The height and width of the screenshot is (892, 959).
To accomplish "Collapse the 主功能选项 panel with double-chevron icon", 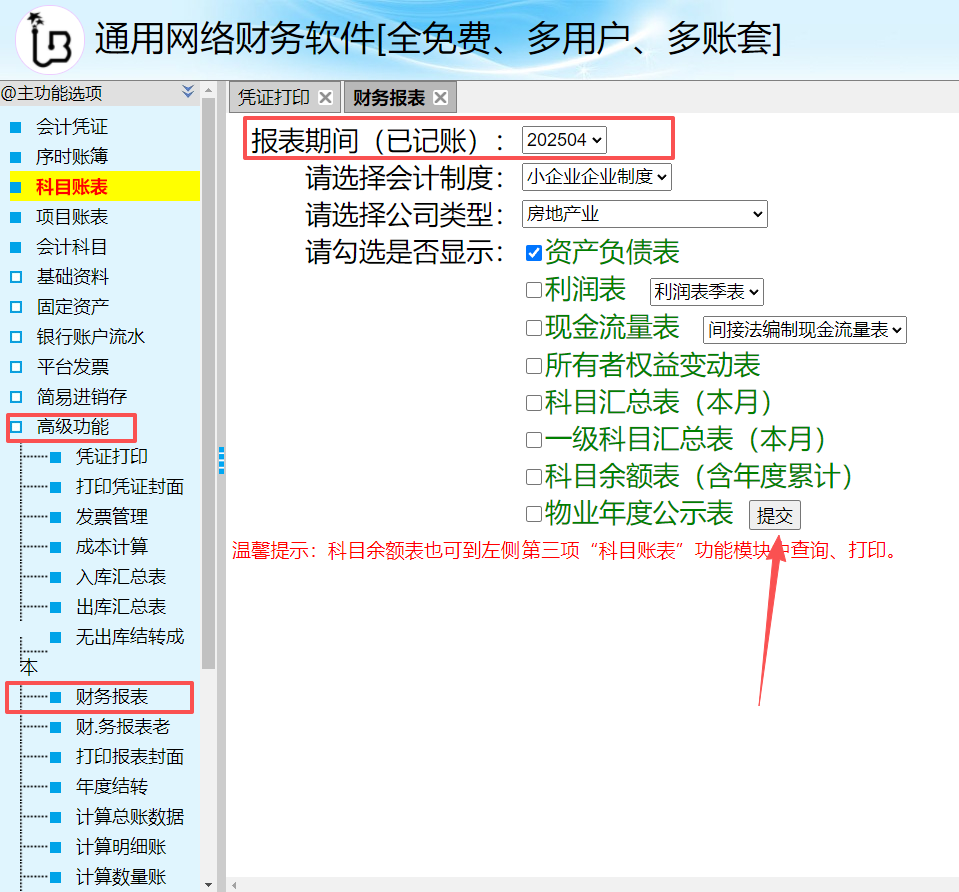I will (188, 92).
